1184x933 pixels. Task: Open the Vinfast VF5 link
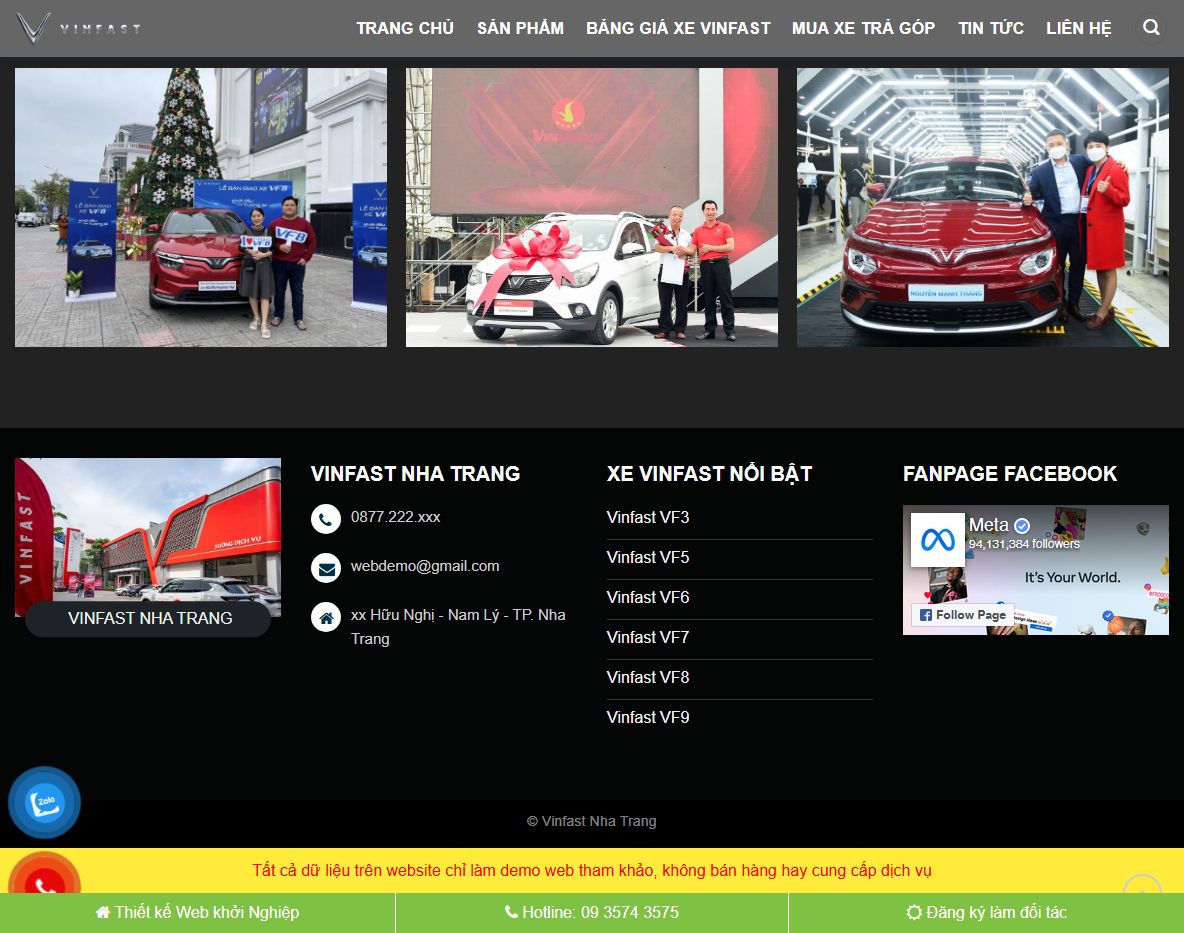pos(648,557)
